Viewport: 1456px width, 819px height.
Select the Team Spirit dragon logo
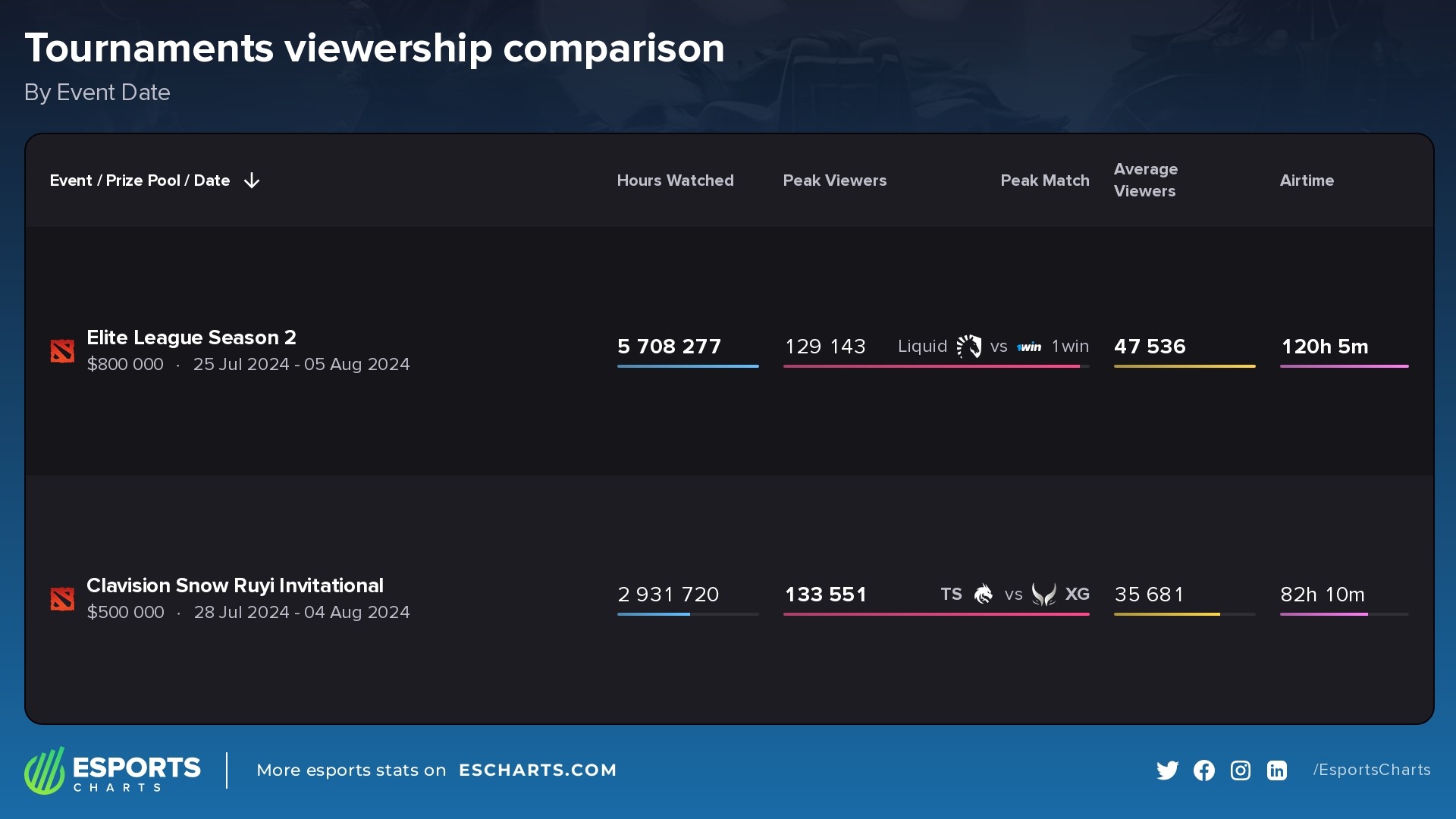point(984,595)
